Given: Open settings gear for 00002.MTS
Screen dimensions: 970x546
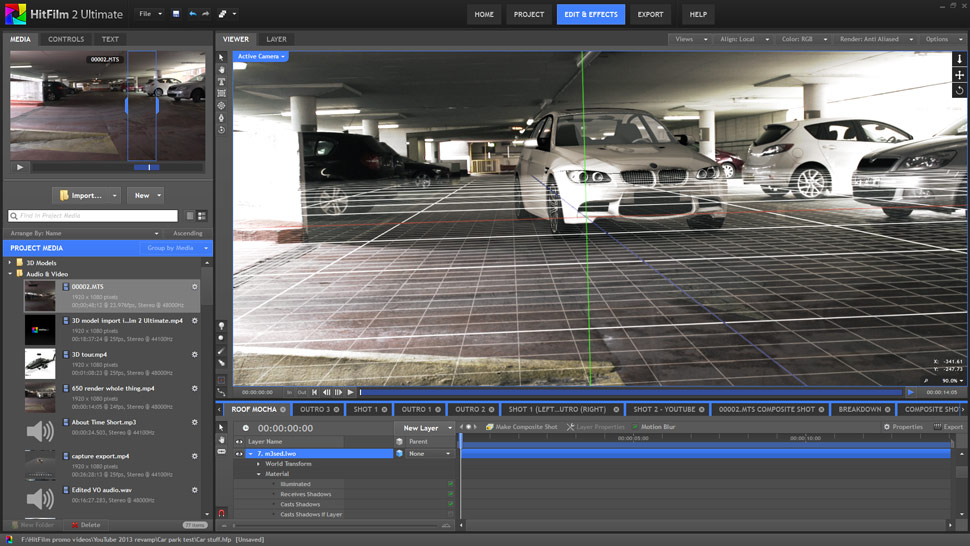Looking at the screenshot, I should point(195,287).
